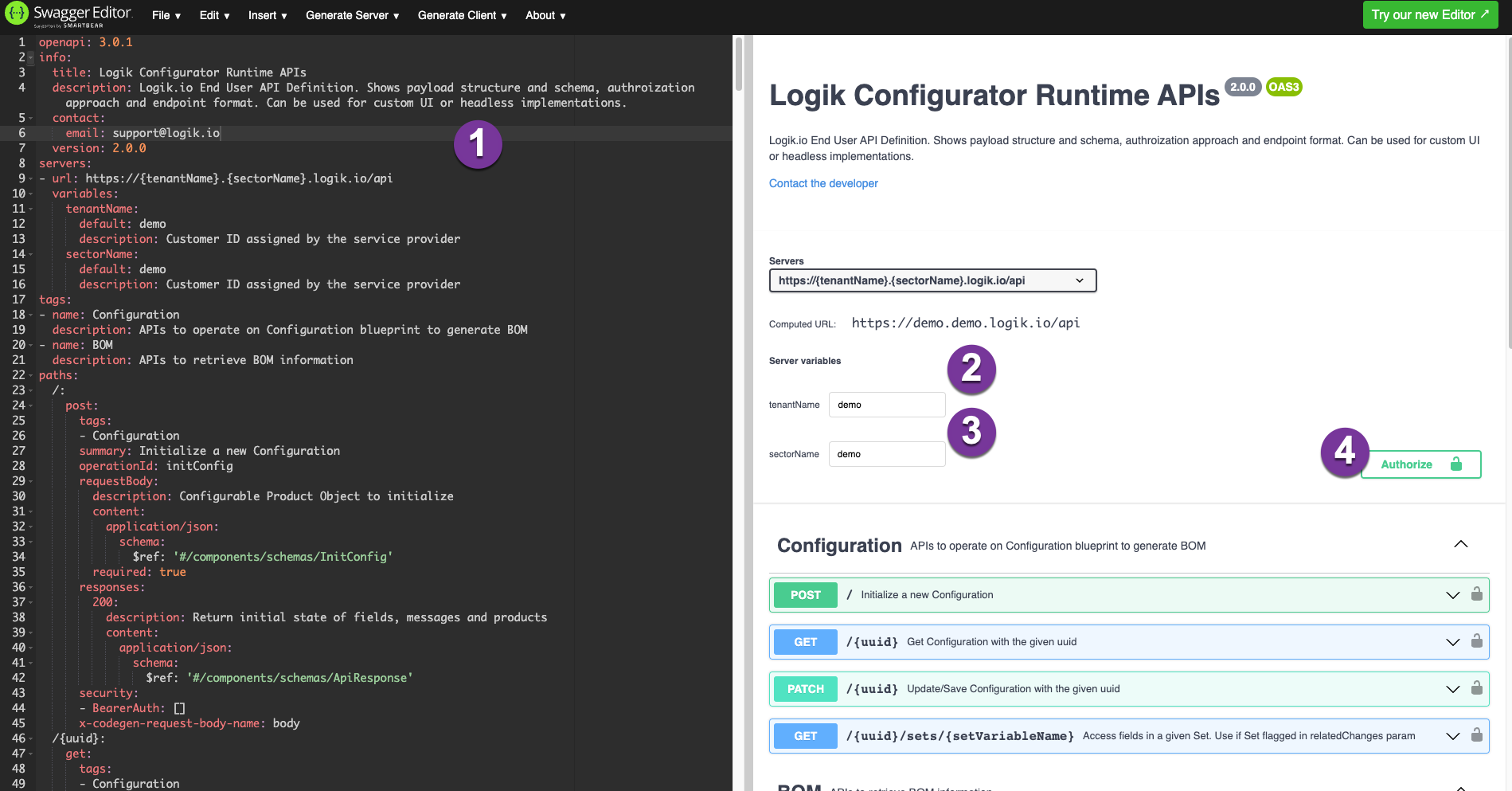
Task: Click the Contact the developer link
Action: tap(823, 183)
